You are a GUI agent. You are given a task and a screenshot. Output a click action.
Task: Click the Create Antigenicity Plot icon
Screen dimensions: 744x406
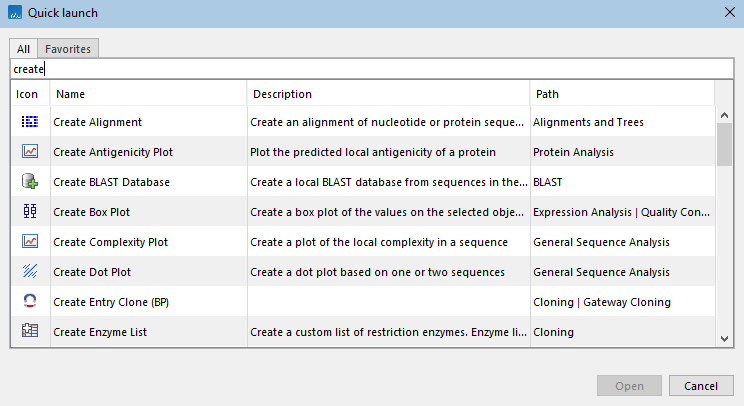(x=30, y=151)
